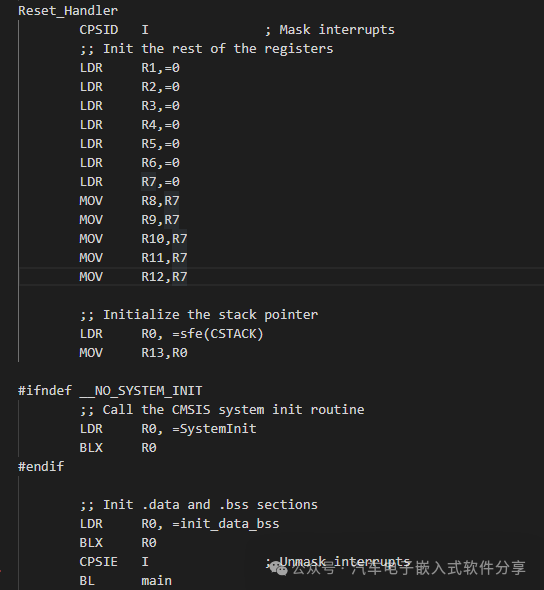Click the #endif directive
544x590 pixels.
coord(41,467)
